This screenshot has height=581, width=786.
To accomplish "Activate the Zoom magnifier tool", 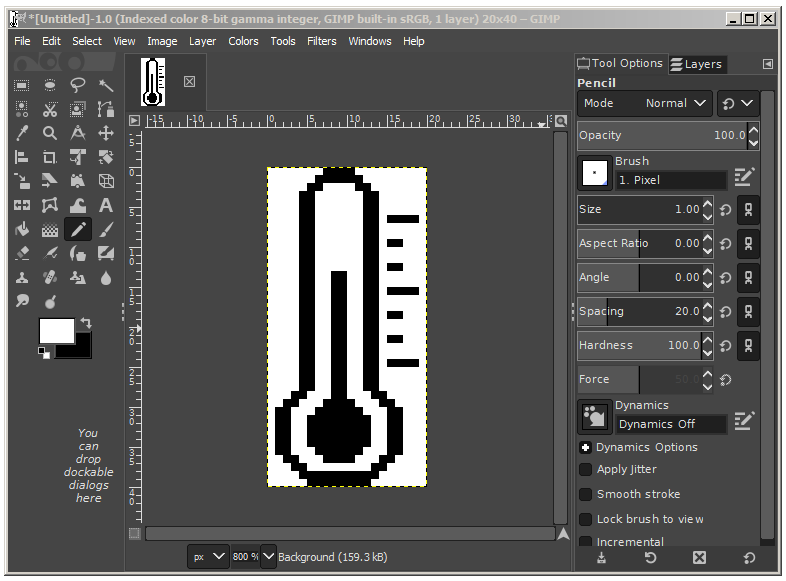I will point(50,133).
